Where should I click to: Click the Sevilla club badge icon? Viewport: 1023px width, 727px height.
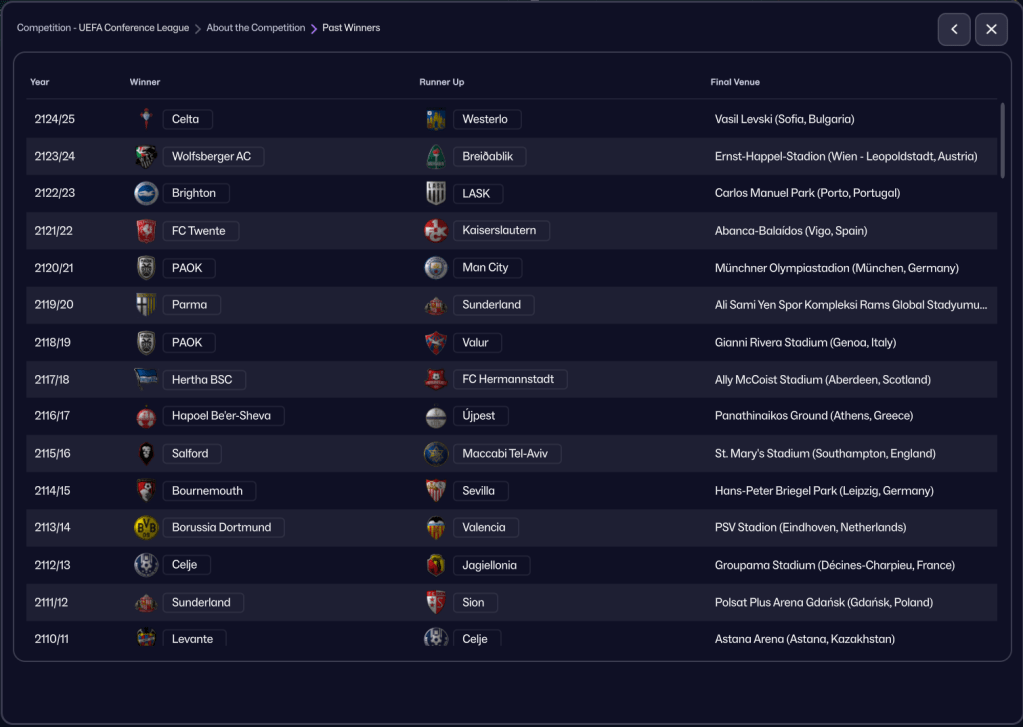click(x=436, y=490)
